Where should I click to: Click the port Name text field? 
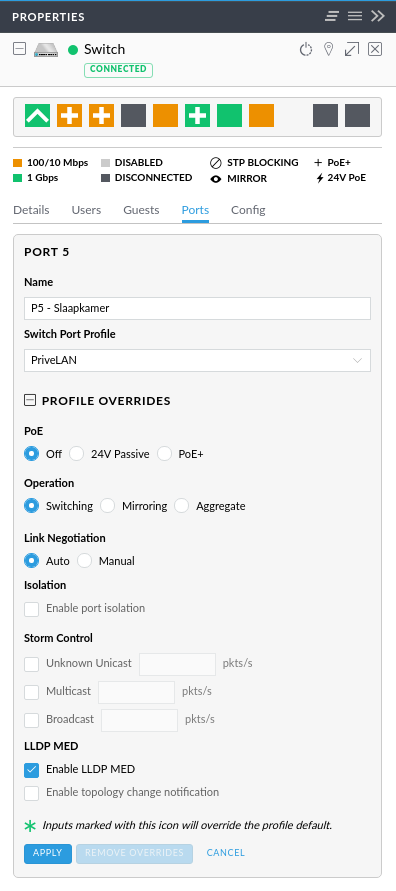click(197, 308)
